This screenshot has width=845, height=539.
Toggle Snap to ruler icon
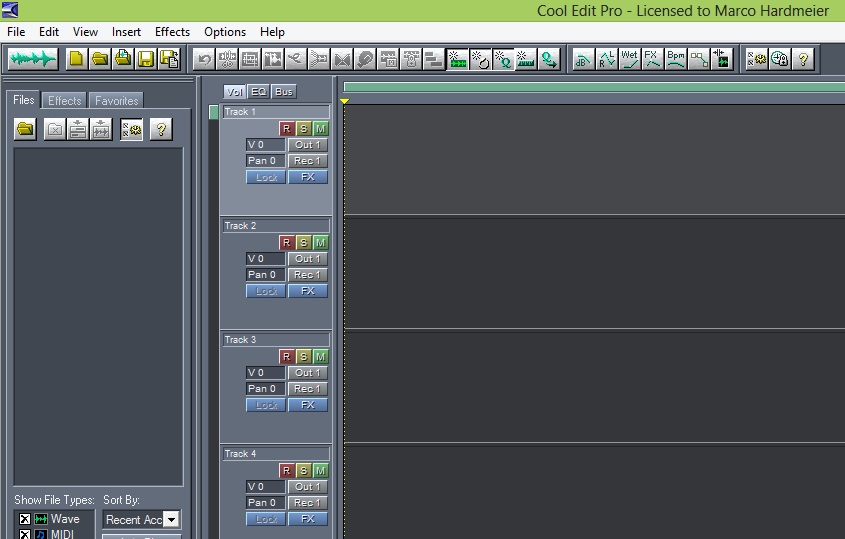pos(525,59)
